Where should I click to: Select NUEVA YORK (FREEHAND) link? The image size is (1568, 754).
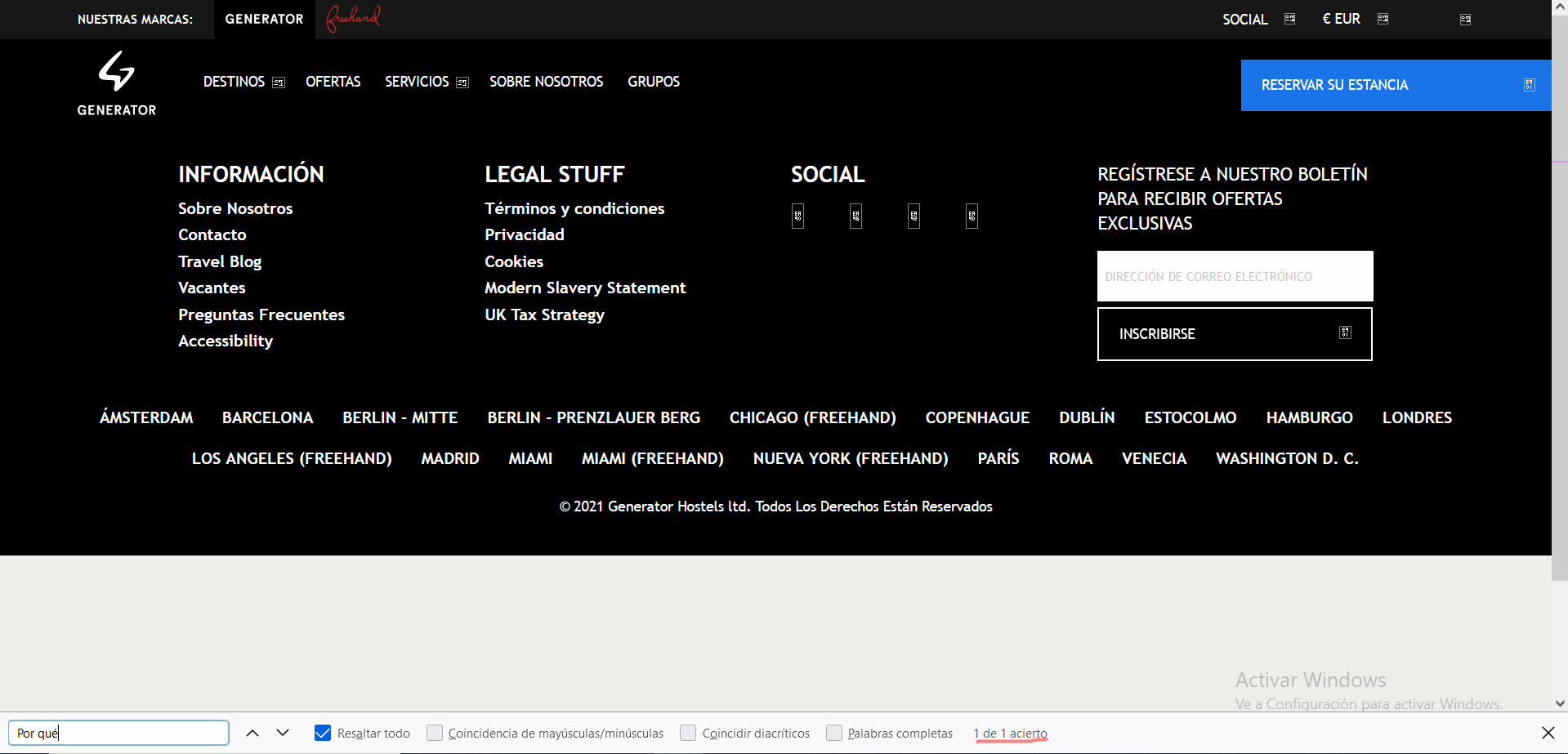tap(851, 458)
